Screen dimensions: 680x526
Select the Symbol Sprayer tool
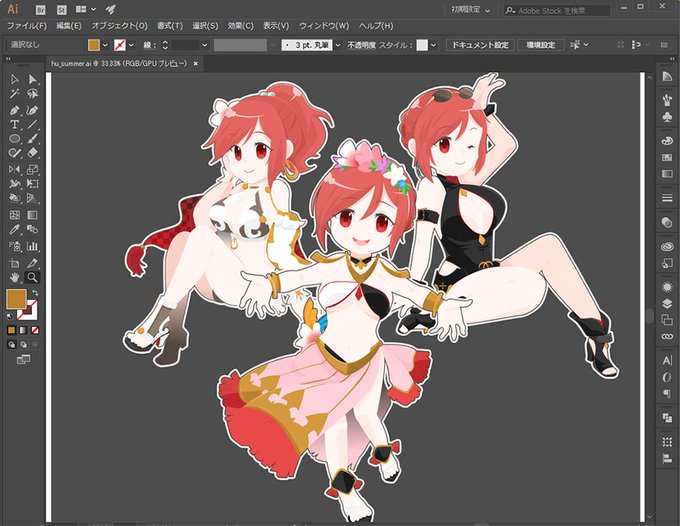point(14,246)
